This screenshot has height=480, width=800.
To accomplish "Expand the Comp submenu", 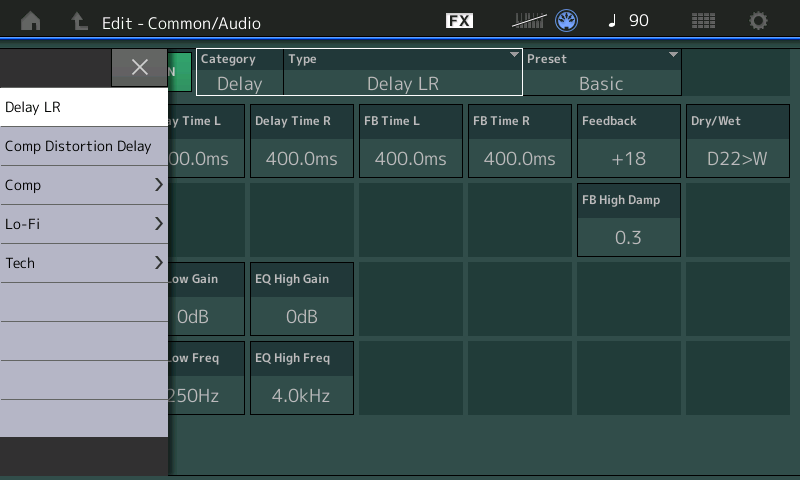I will click(x=83, y=185).
